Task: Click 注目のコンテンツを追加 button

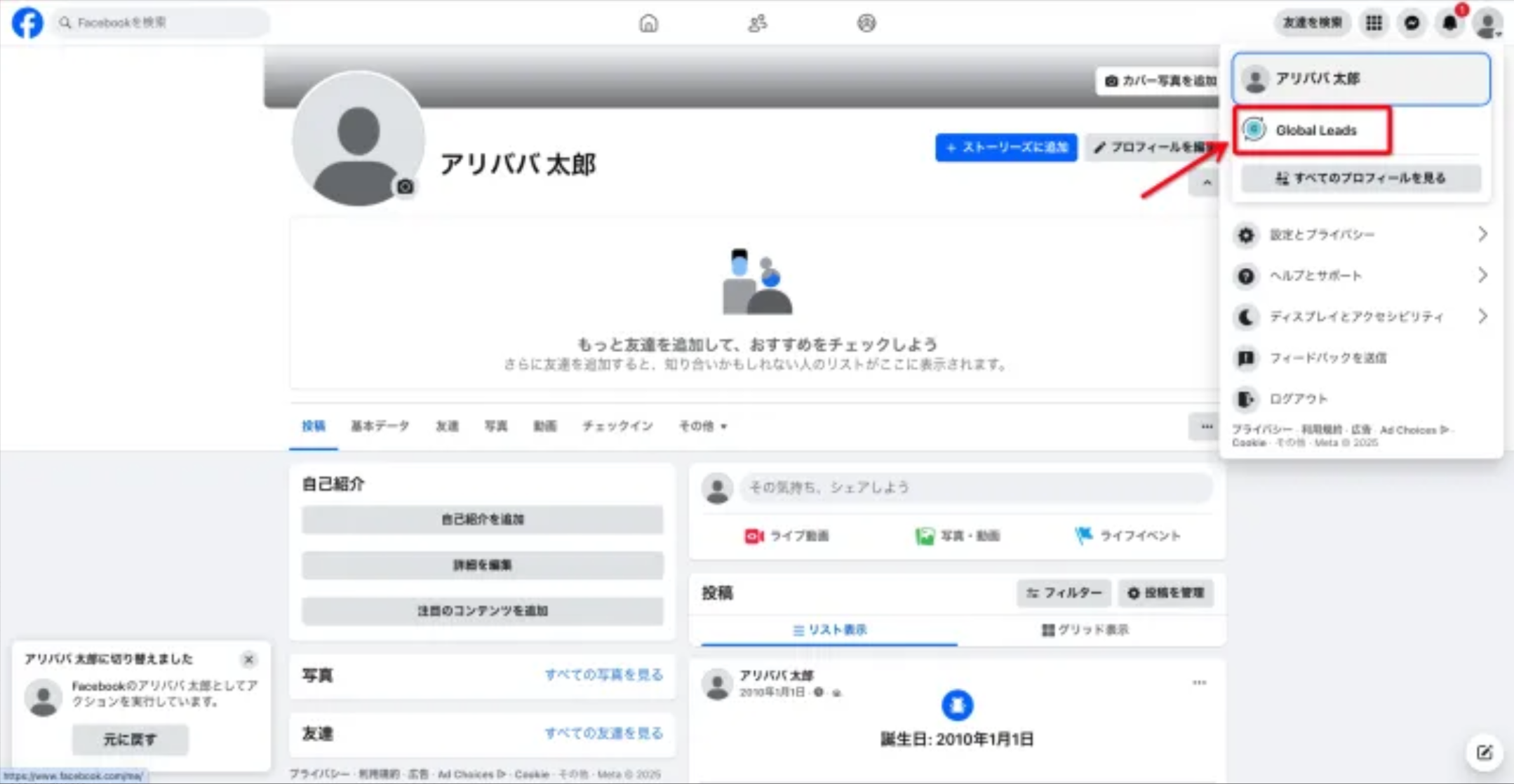Action: (482, 611)
